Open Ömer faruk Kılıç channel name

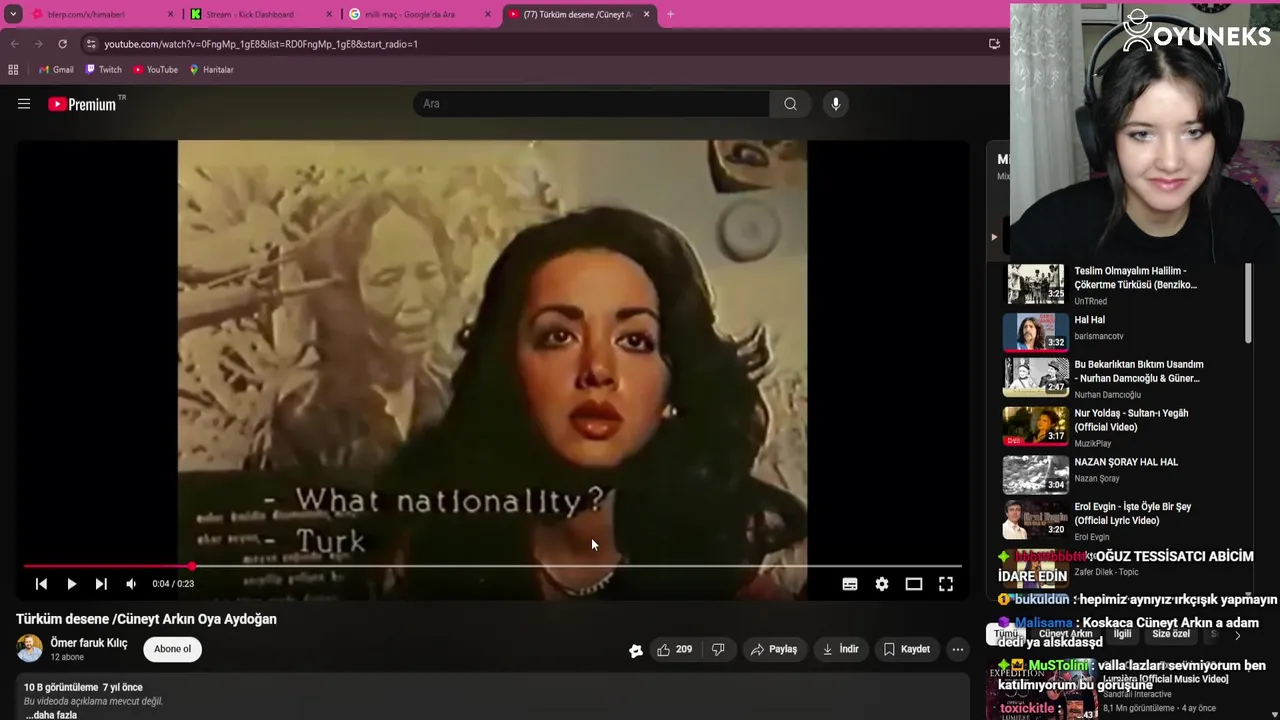click(89, 643)
